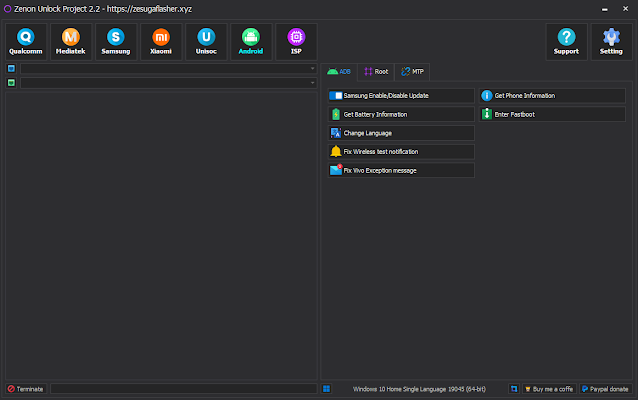
Task: Click the Windows 10 Home OS text
Action: pos(419,389)
